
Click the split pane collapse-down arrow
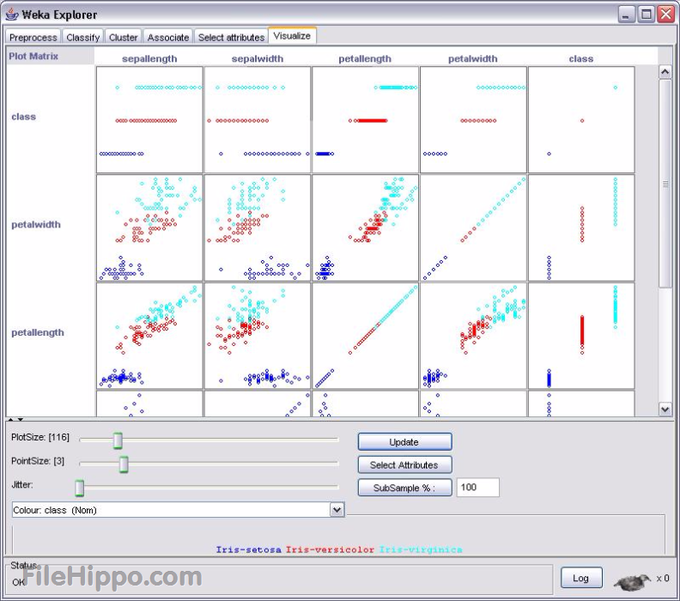(x=20, y=420)
